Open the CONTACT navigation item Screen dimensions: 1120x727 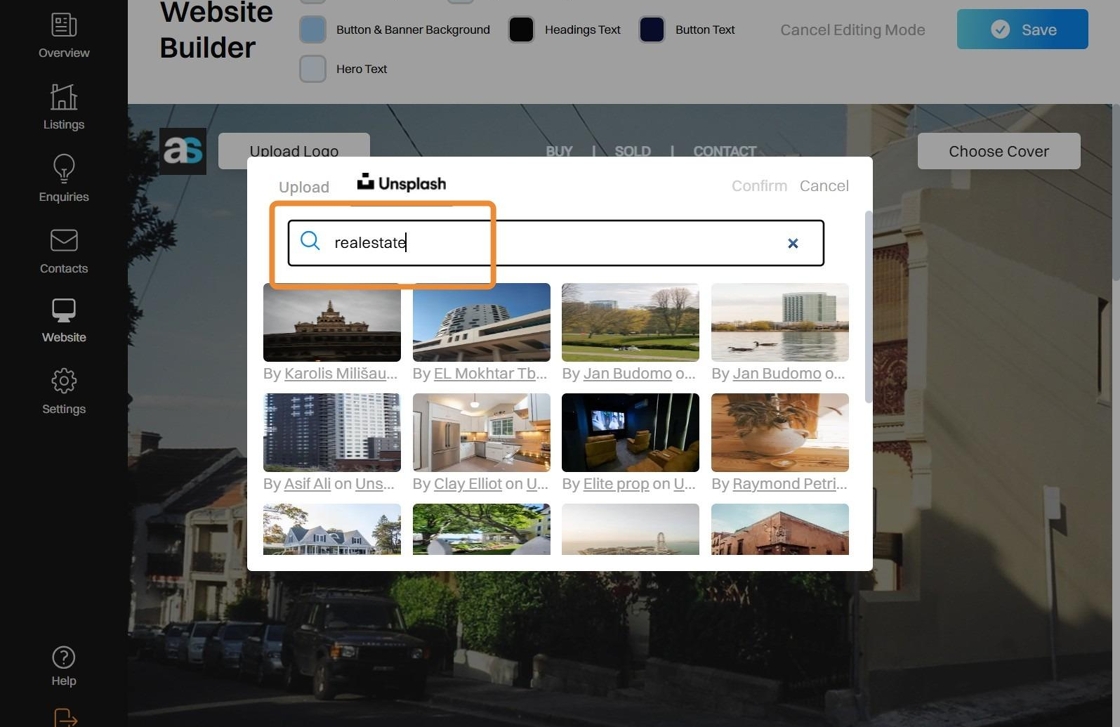[x=724, y=151]
